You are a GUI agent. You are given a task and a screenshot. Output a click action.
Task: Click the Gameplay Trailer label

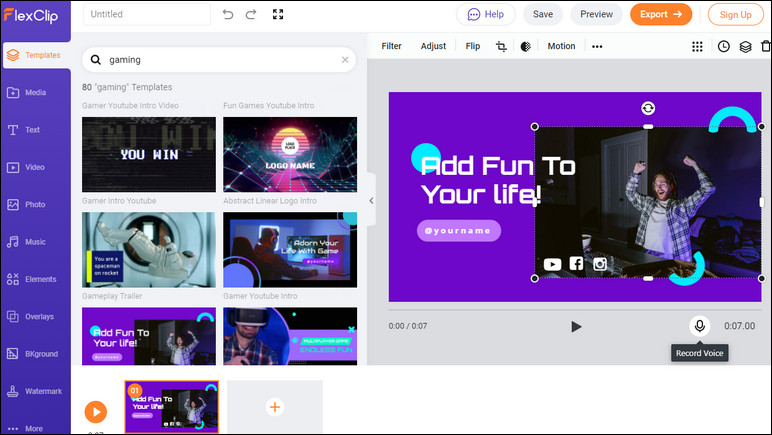pos(112,296)
